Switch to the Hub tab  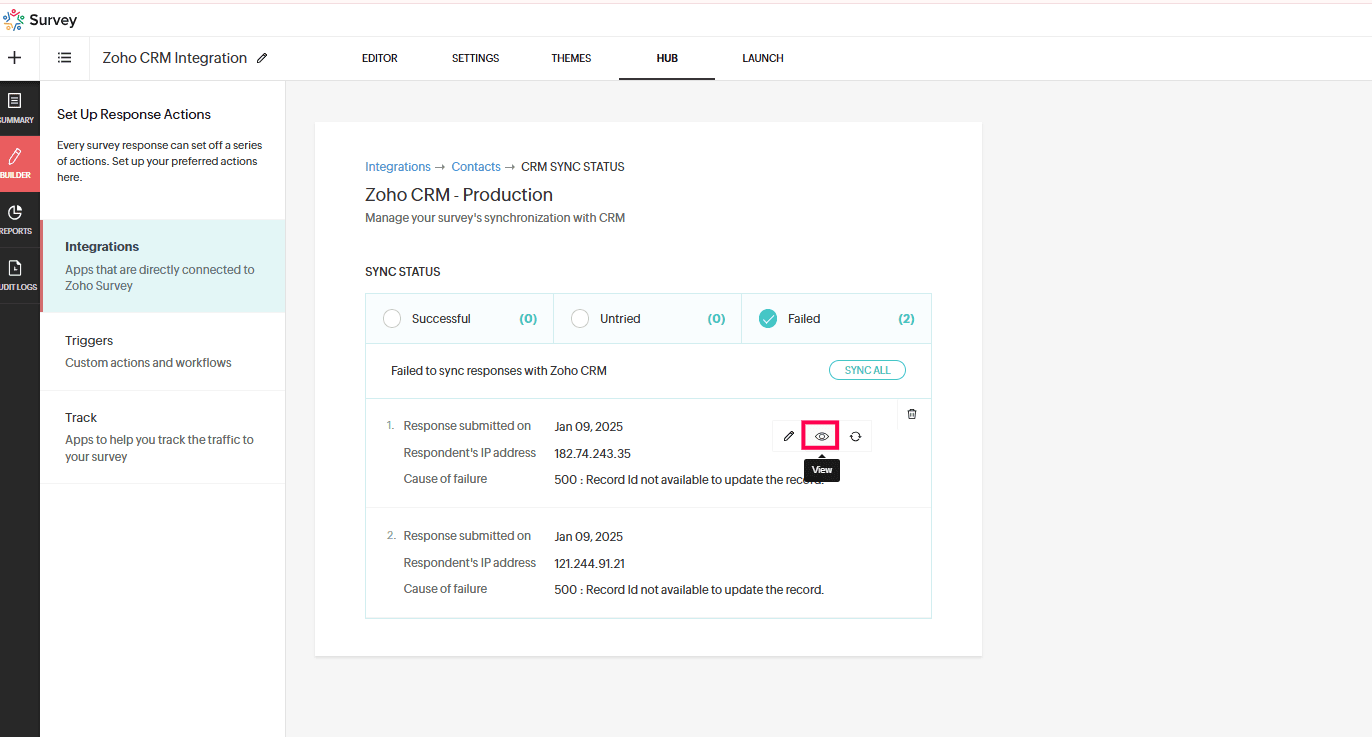(x=667, y=58)
